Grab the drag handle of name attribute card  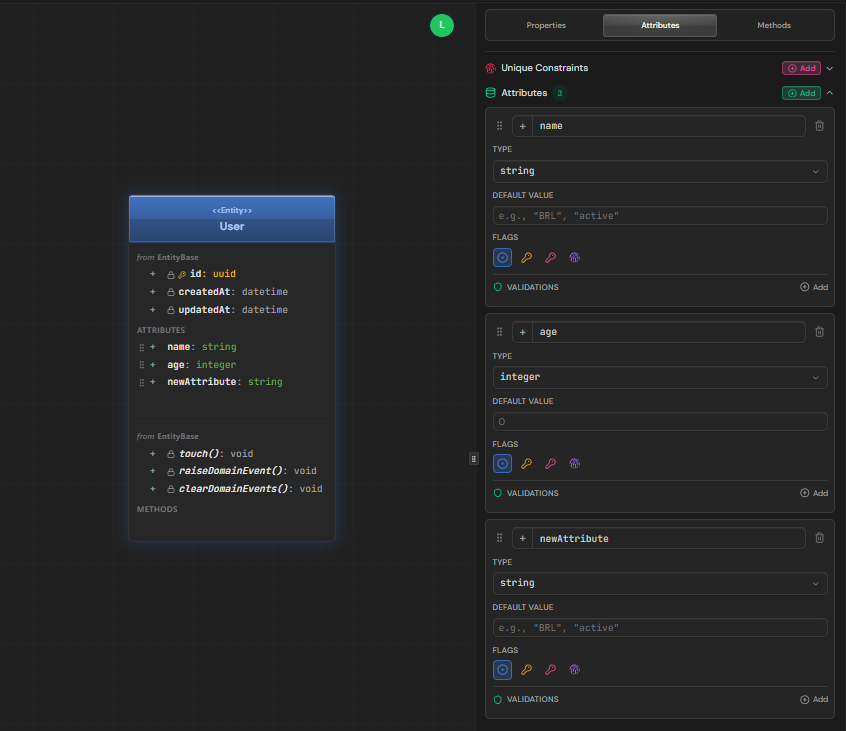click(499, 126)
